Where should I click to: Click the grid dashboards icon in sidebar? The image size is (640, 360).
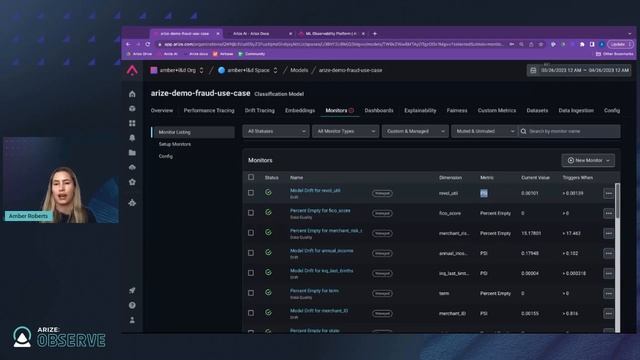132,123
